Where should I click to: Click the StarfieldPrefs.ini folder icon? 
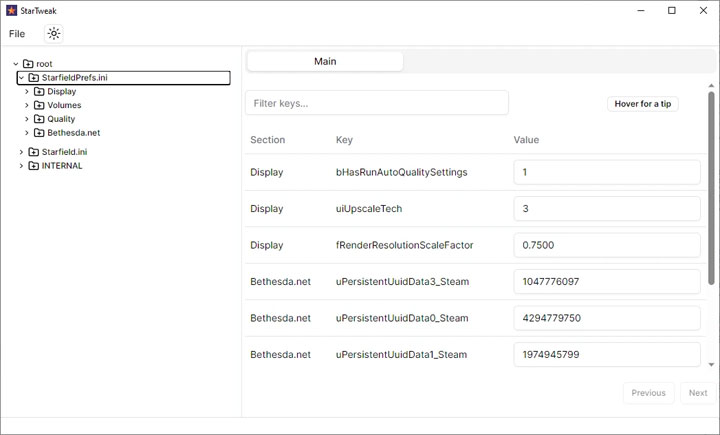coord(33,78)
